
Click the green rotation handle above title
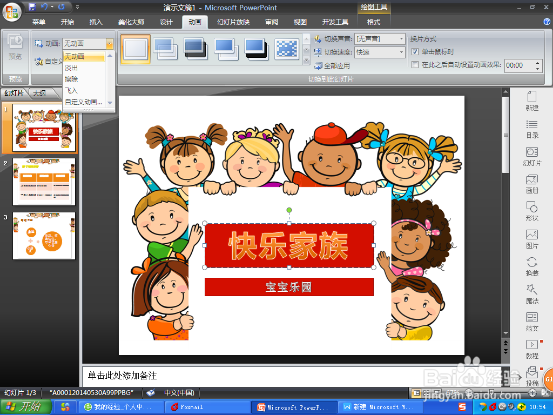coord(289,210)
